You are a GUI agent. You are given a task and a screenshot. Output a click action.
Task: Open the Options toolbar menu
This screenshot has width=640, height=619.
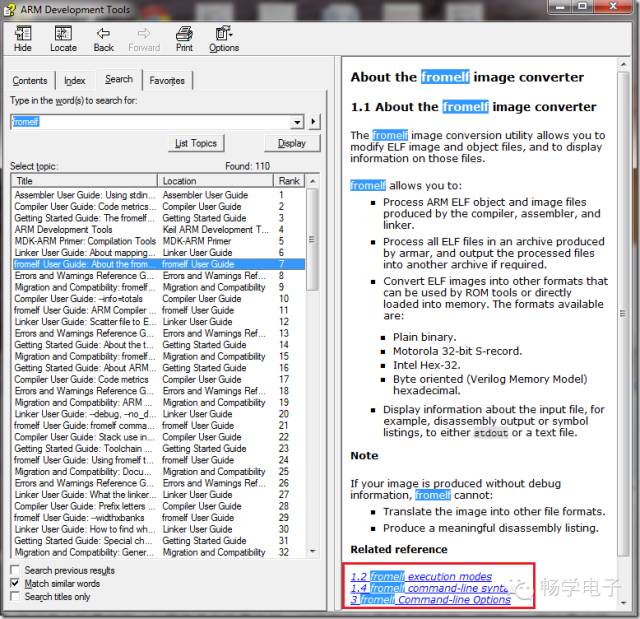(224, 39)
